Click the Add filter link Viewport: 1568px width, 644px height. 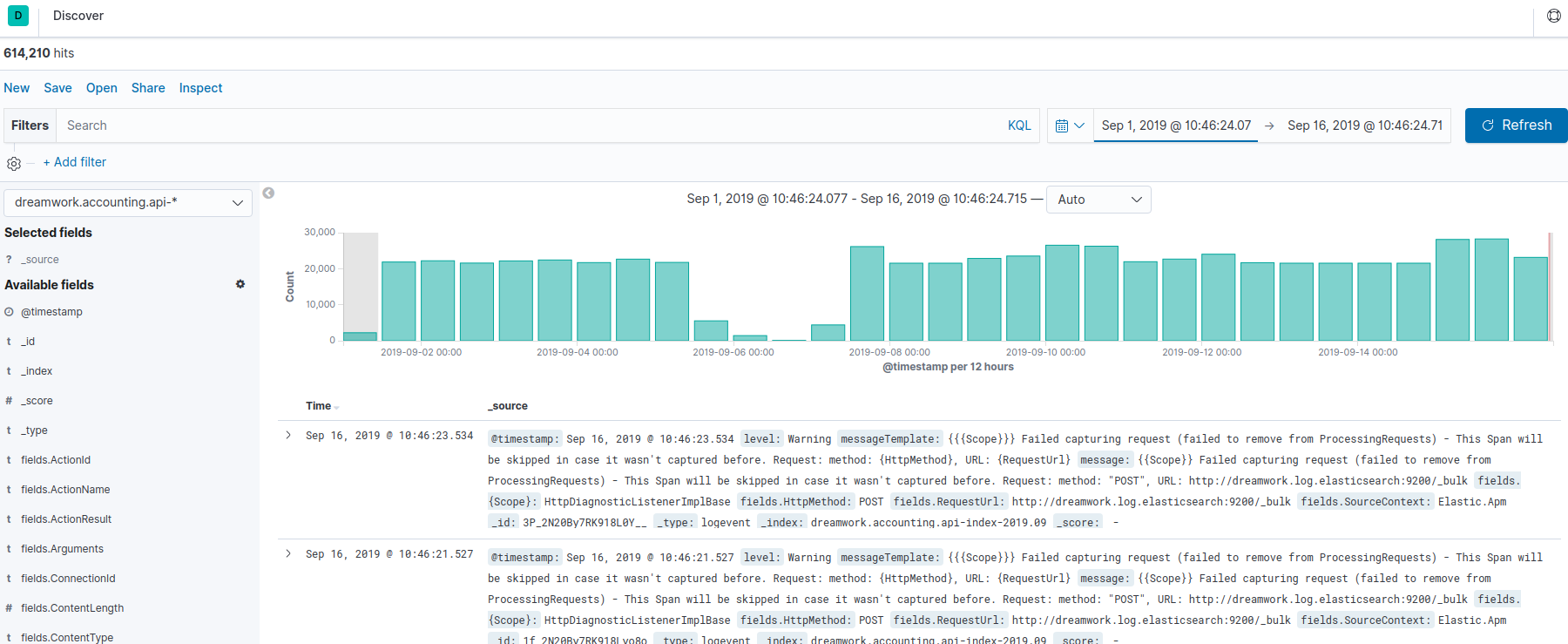pos(75,162)
